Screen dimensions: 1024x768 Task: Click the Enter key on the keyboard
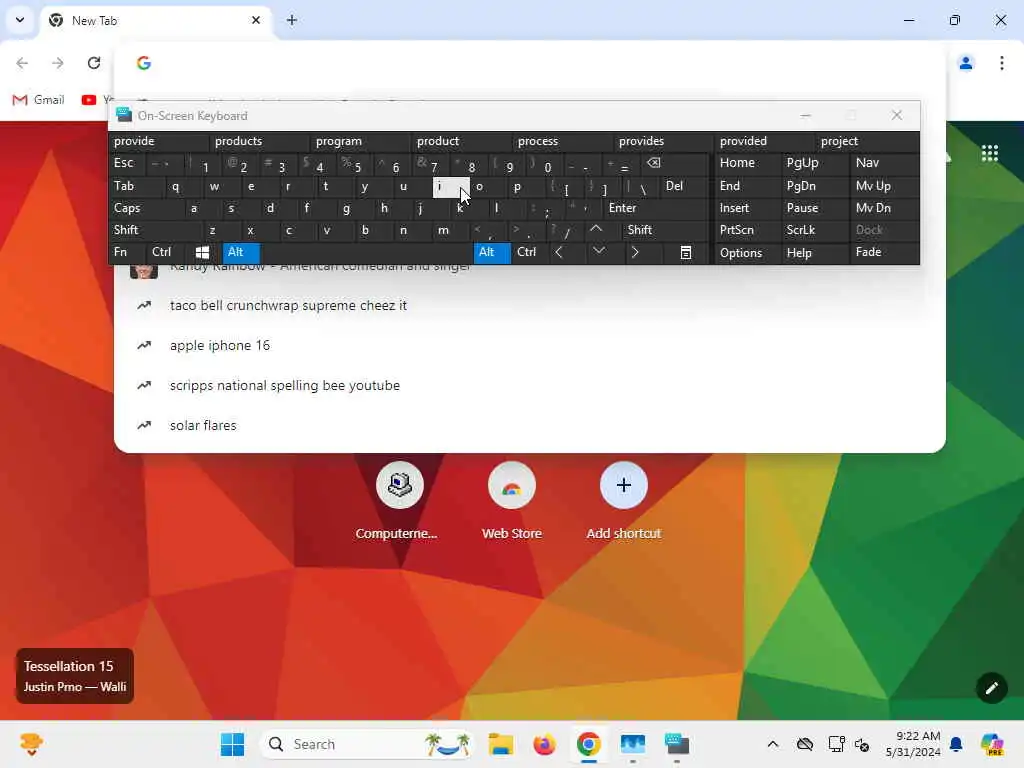click(x=656, y=208)
